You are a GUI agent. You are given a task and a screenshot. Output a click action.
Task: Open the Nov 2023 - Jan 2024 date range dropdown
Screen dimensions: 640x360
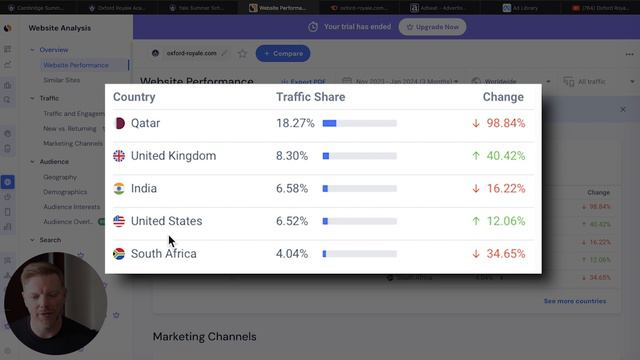tap(401, 81)
